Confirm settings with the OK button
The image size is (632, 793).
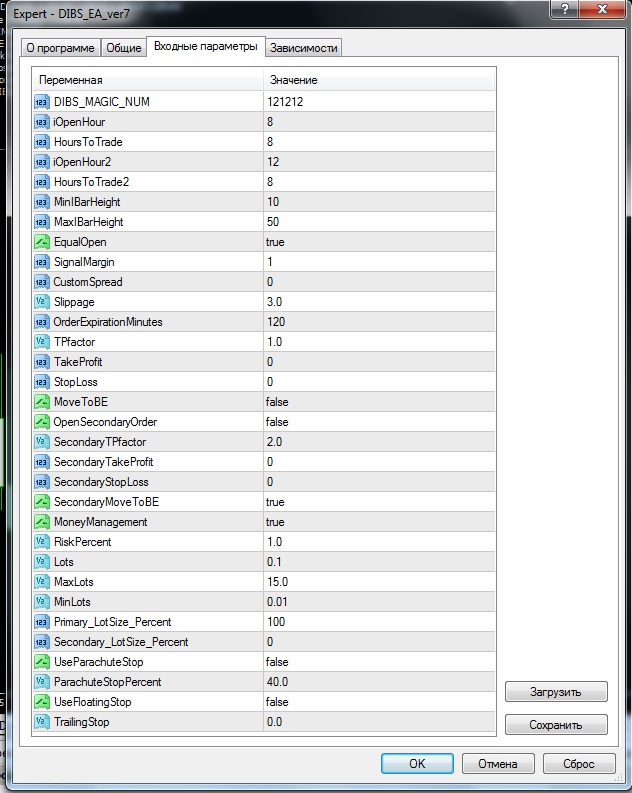click(x=417, y=764)
